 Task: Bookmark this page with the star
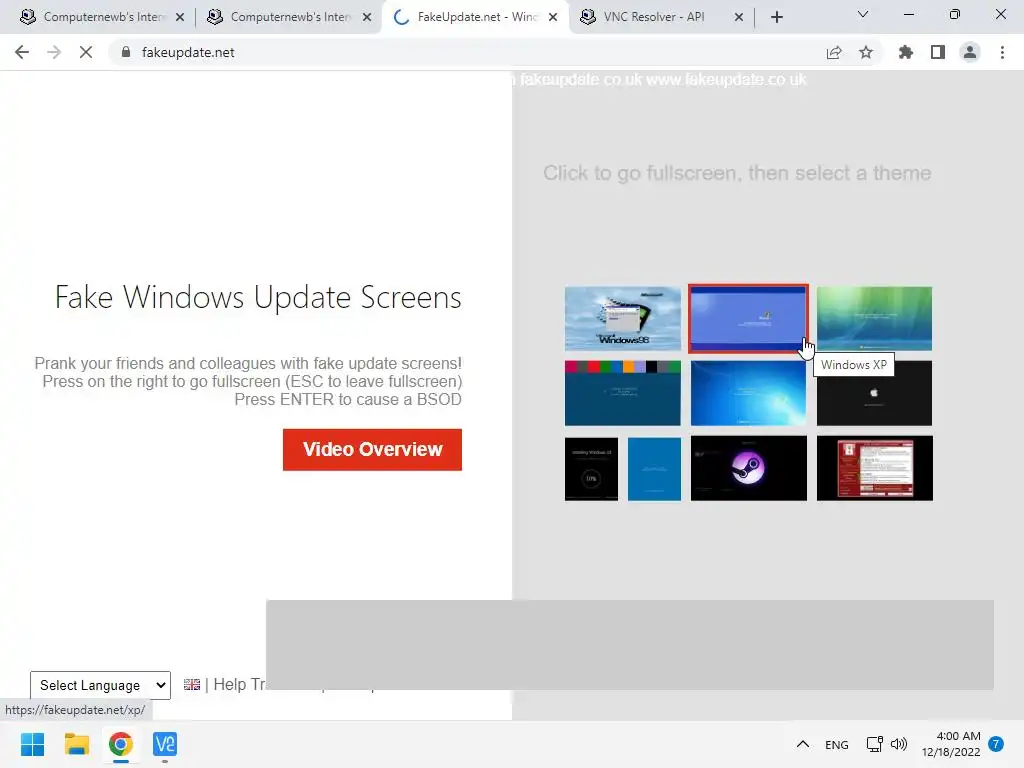point(866,52)
